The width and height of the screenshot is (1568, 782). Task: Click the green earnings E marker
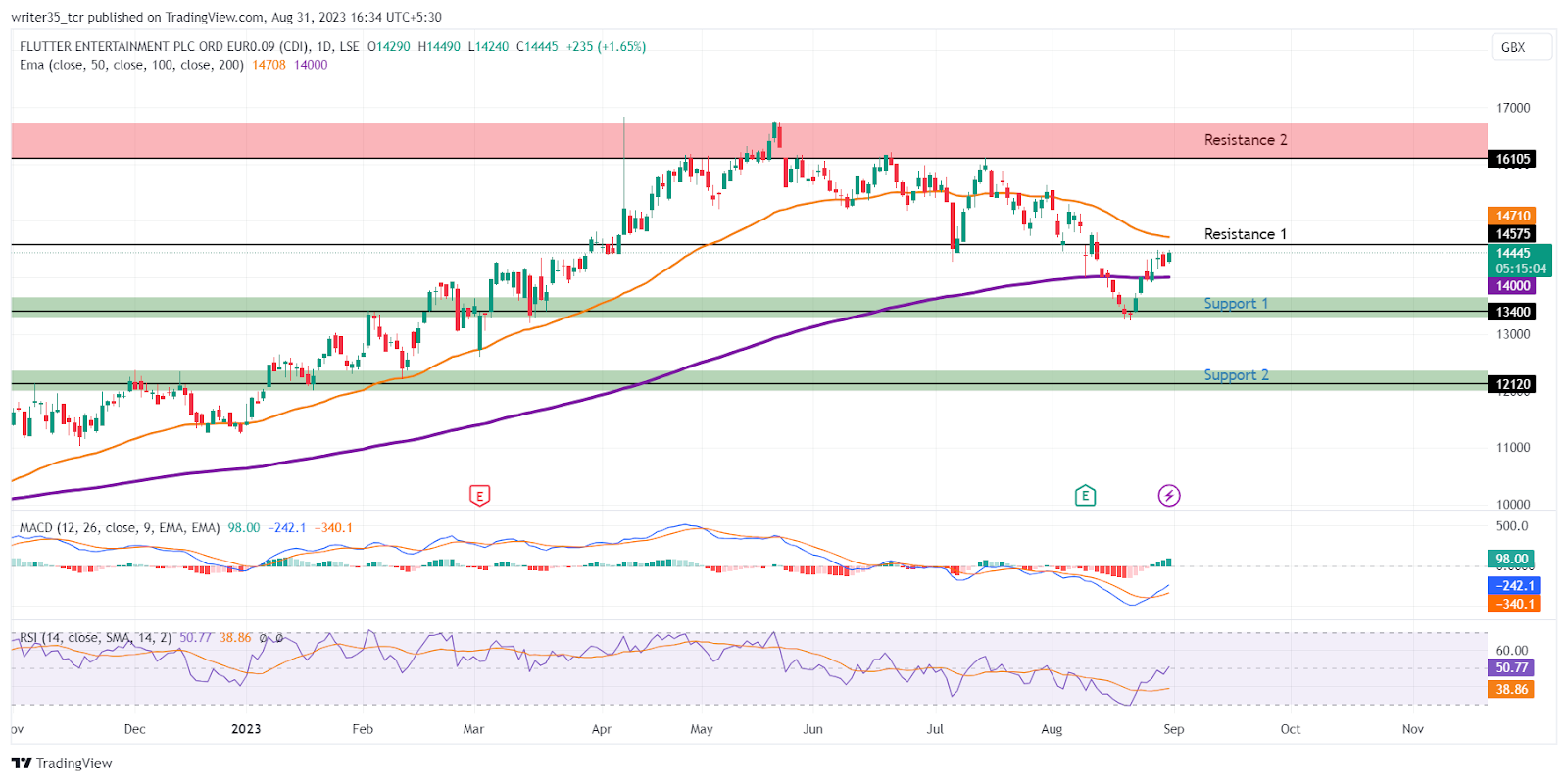1085,496
